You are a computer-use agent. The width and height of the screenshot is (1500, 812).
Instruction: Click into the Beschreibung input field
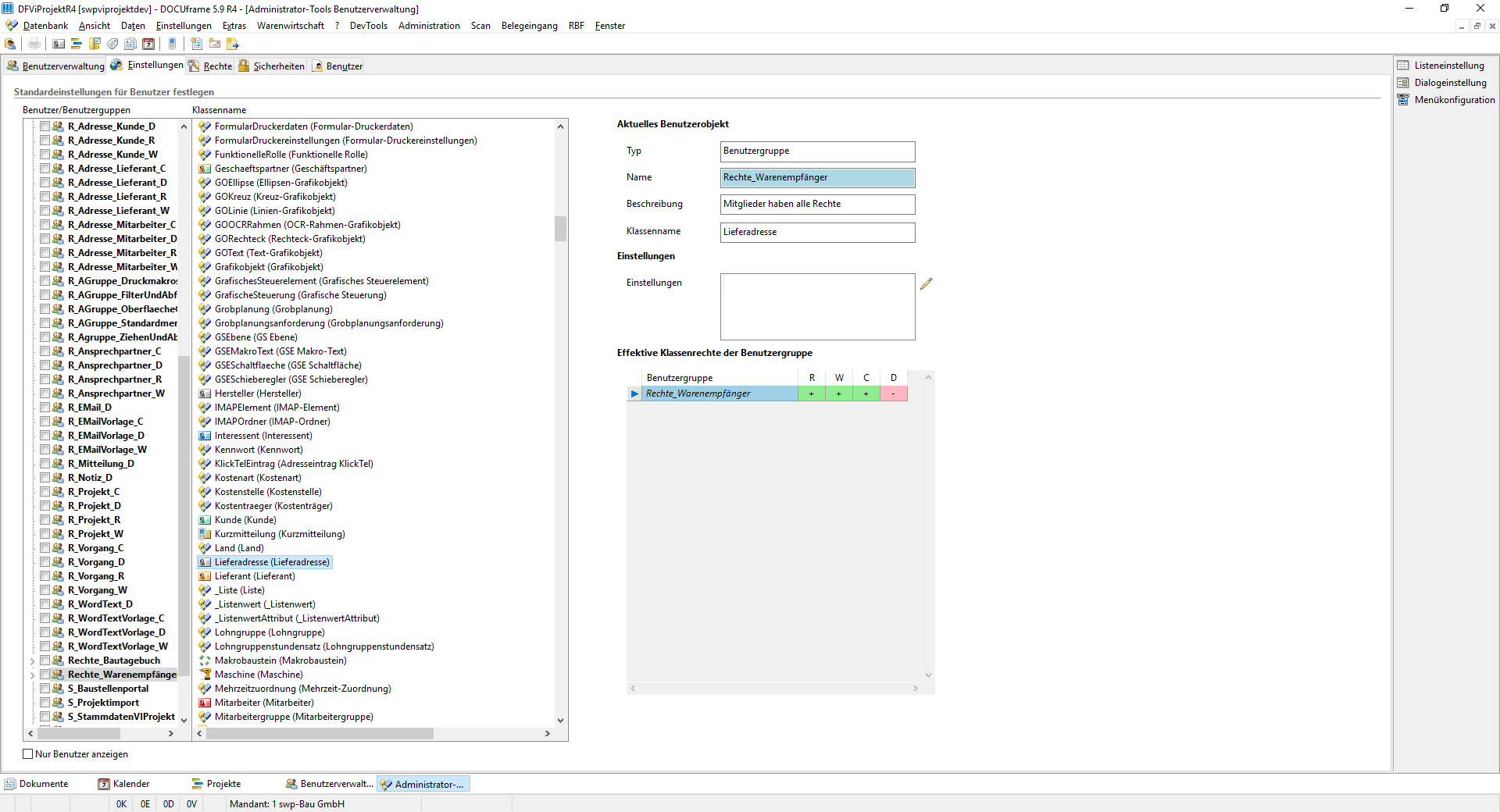(817, 205)
